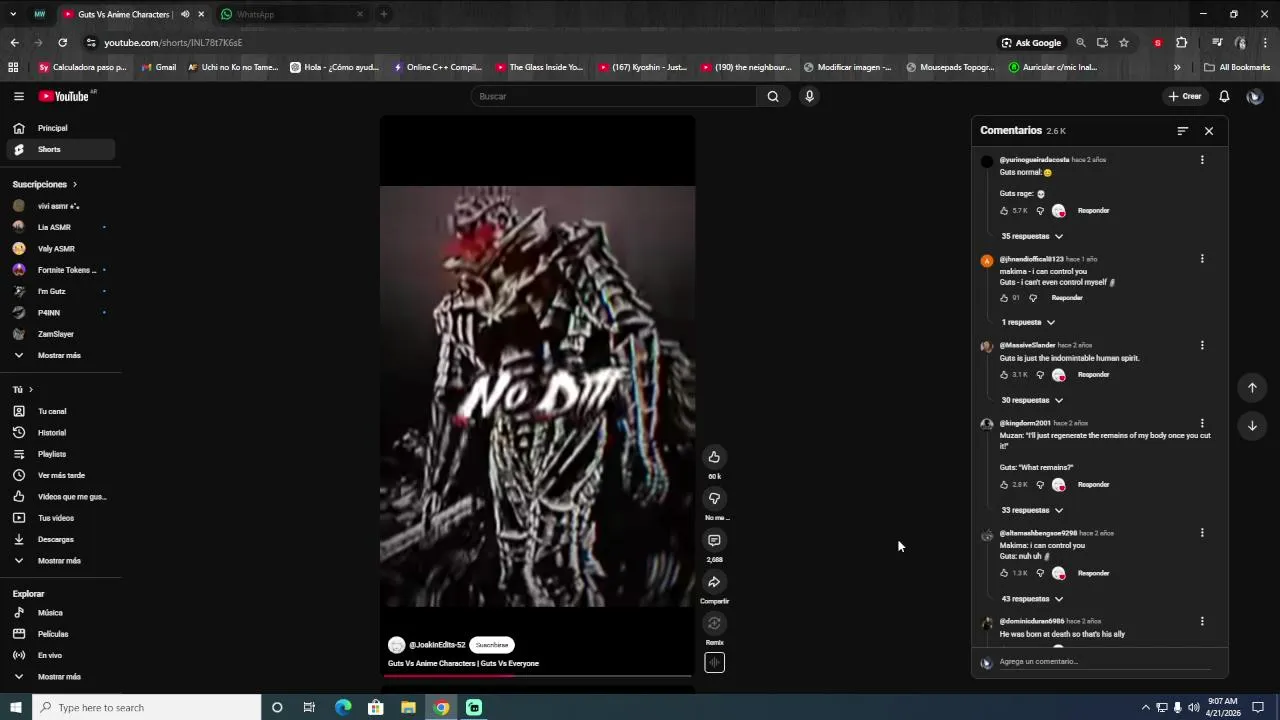Viewport: 1280px width, 720px height.
Task: Close the Comentarios panel
Action: click(x=1209, y=131)
